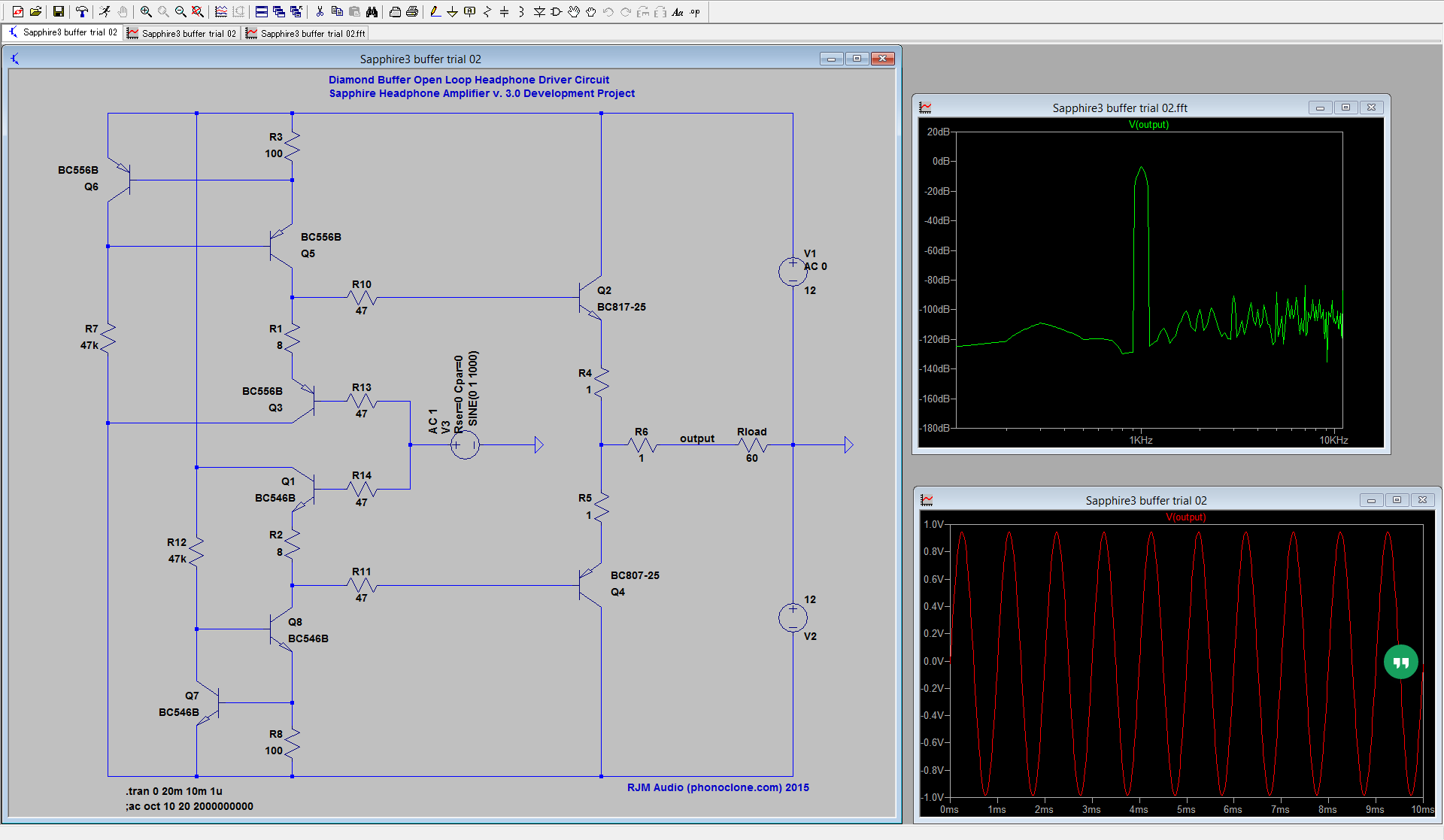Select the Drag closed-hand tool
Viewport: 1444px width, 840px height.
(x=591, y=11)
